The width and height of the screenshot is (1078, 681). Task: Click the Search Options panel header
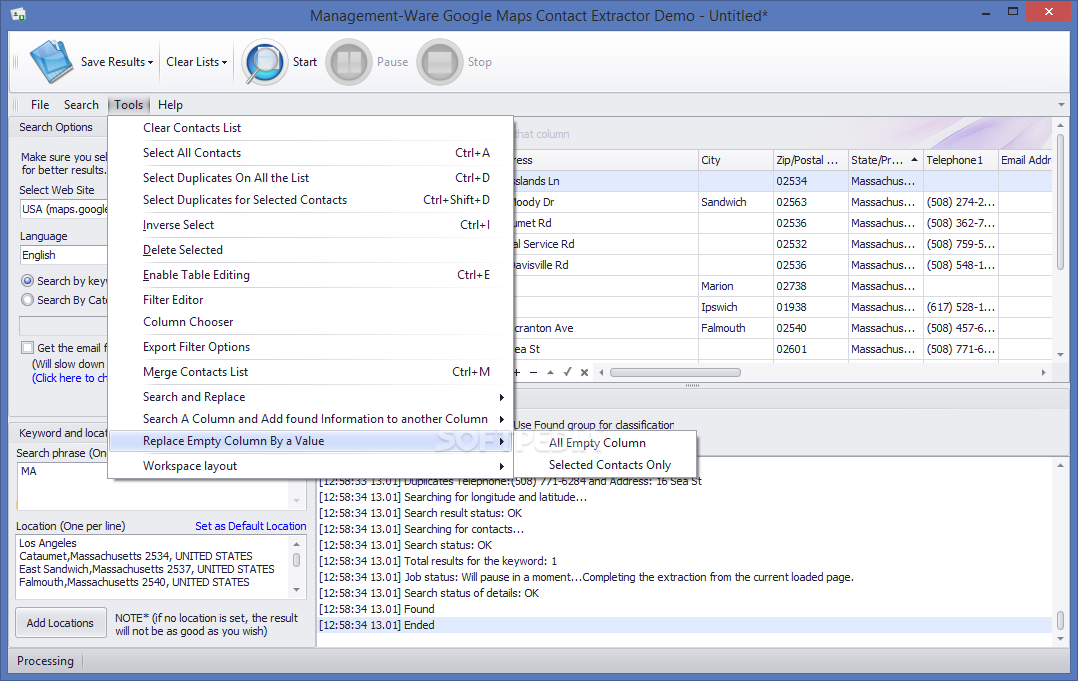(56, 127)
